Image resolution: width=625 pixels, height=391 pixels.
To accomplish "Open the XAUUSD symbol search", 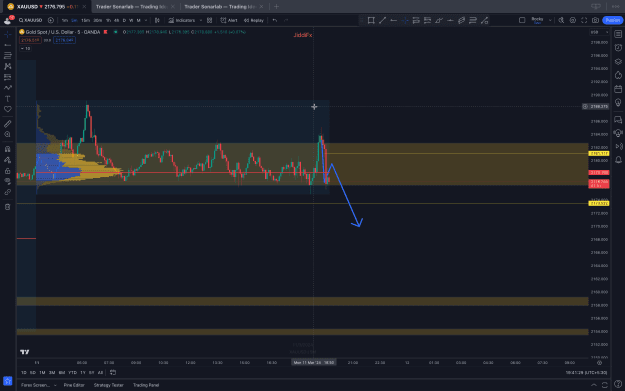I will (x=31, y=20).
